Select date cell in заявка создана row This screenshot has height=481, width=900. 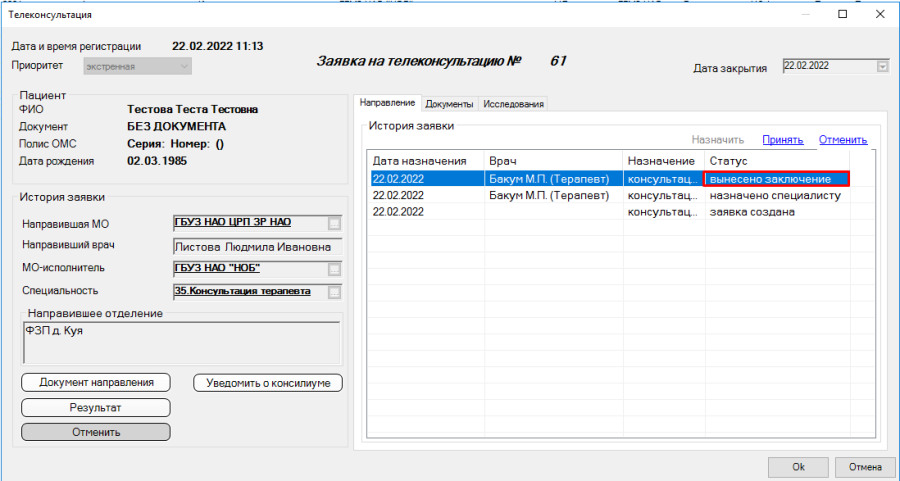tap(426, 212)
